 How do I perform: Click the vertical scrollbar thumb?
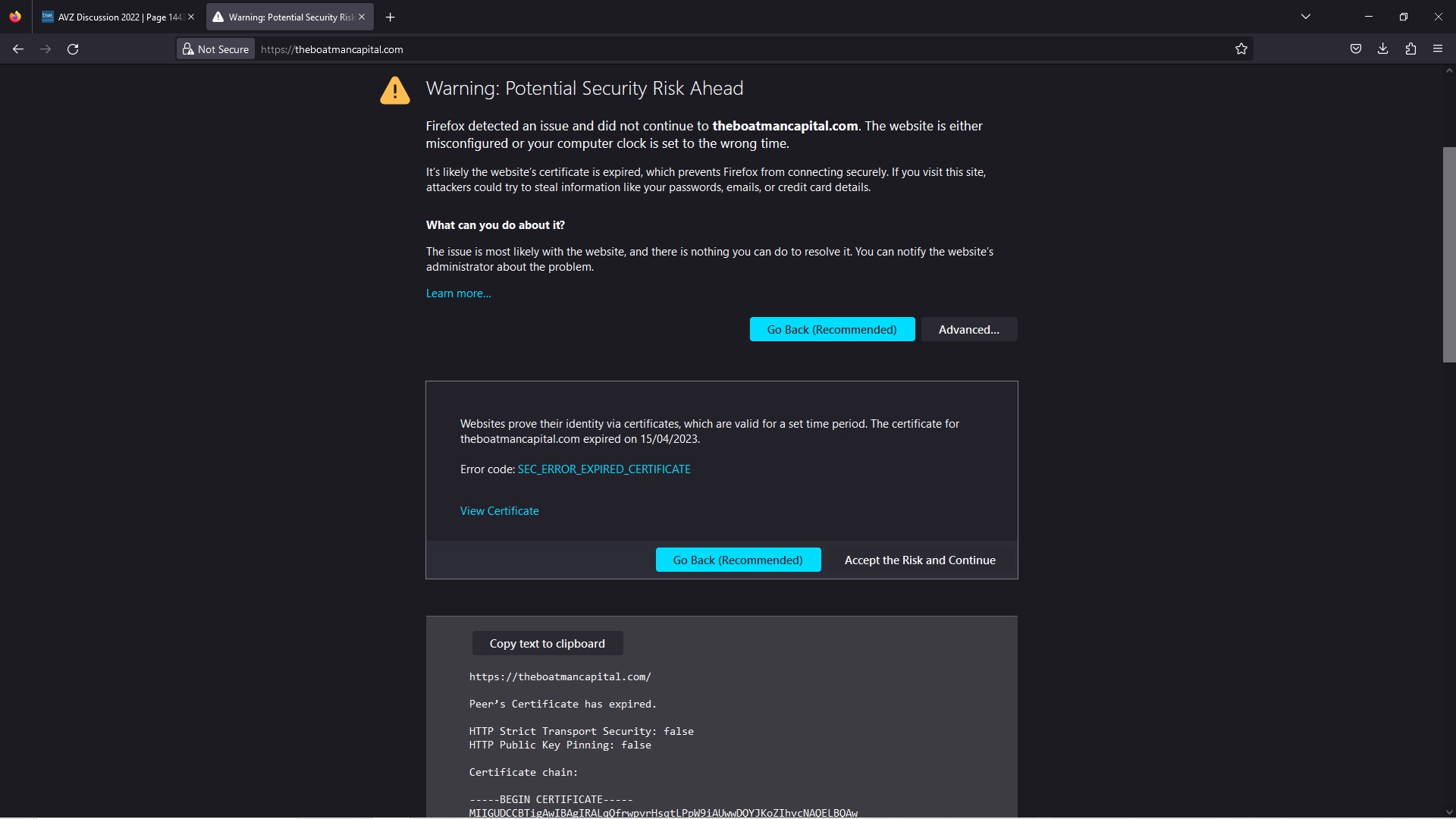point(1448,255)
